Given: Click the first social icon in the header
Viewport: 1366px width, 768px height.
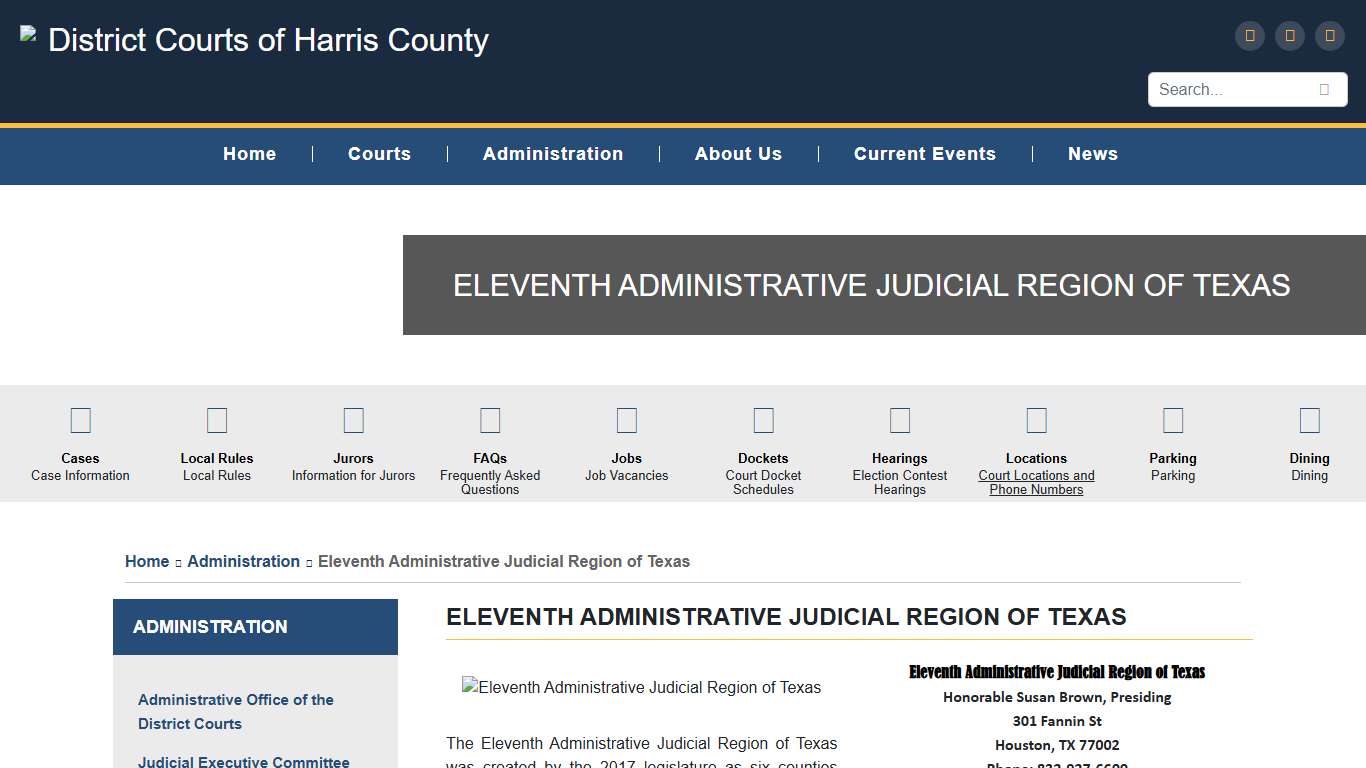Looking at the screenshot, I should [x=1250, y=36].
